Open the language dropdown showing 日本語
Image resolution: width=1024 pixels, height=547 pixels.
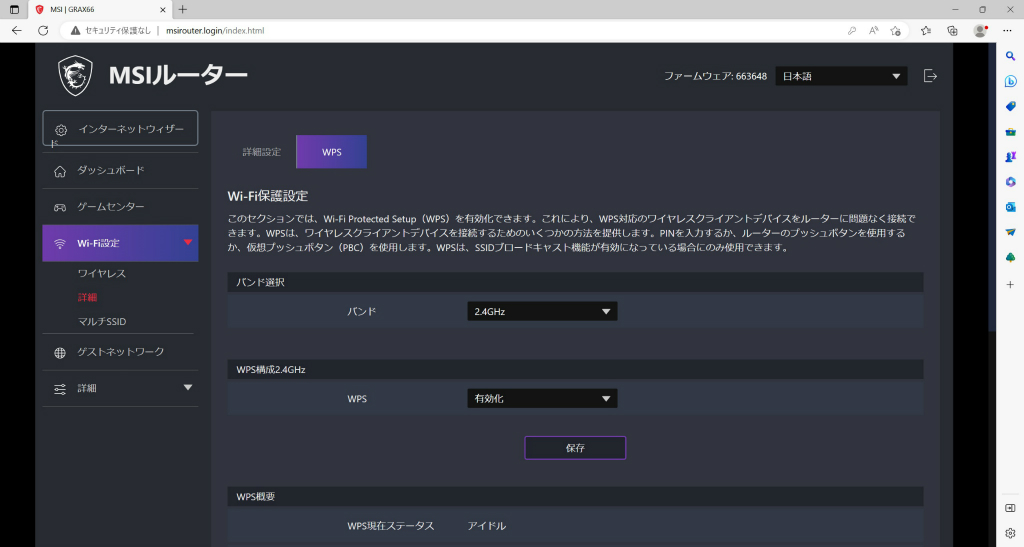point(841,76)
